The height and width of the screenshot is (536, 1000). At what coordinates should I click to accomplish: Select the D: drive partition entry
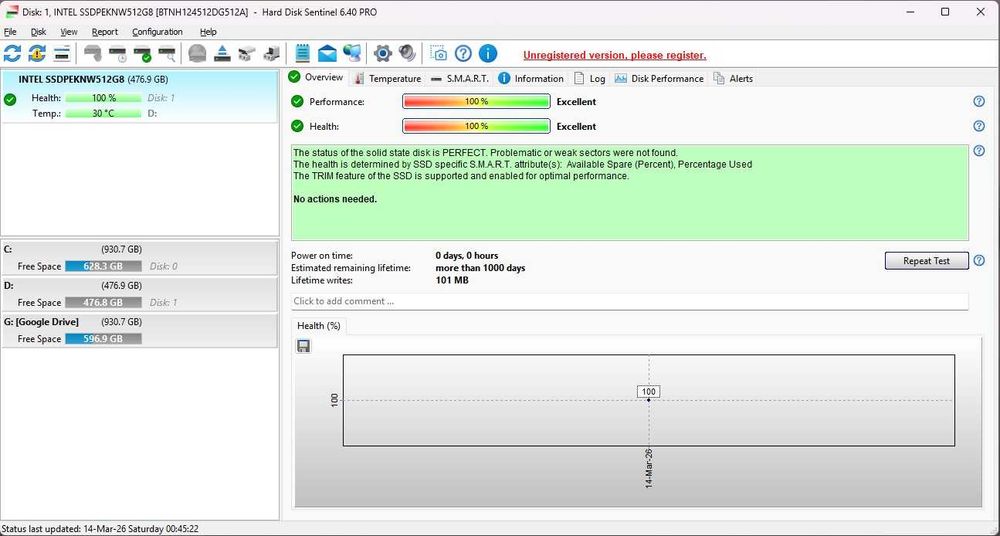[x=140, y=294]
